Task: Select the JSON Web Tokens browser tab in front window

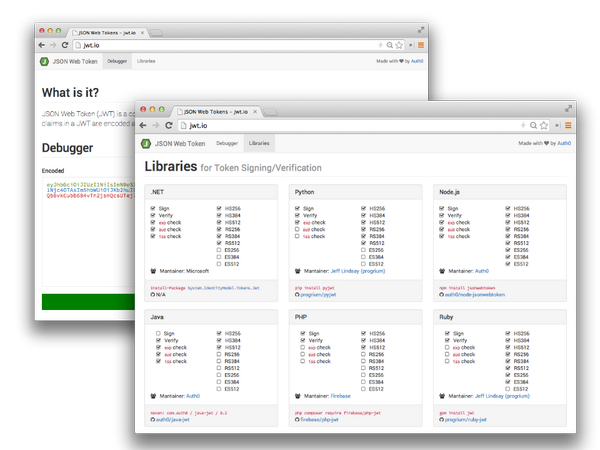Action: tap(216, 112)
